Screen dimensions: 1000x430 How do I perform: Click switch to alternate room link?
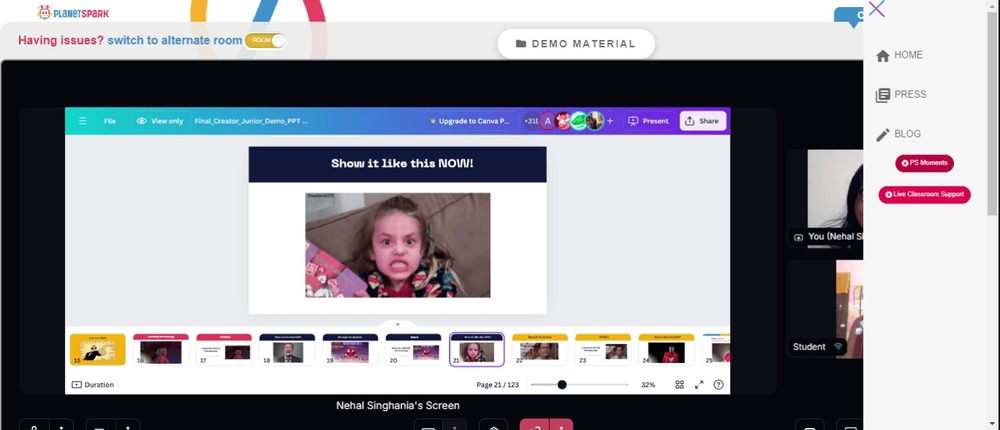point(175,40)
